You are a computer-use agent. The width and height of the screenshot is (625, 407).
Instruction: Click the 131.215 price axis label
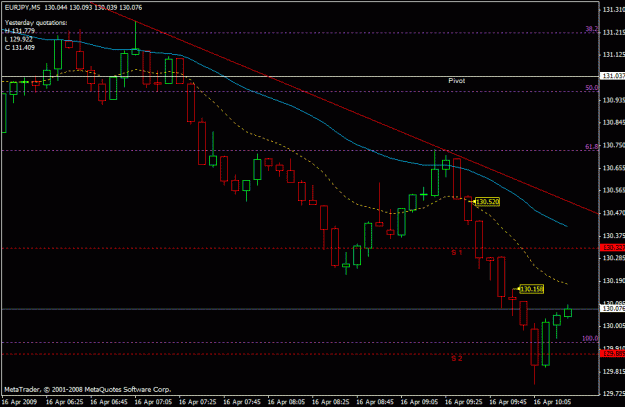(x=613, y=32)
